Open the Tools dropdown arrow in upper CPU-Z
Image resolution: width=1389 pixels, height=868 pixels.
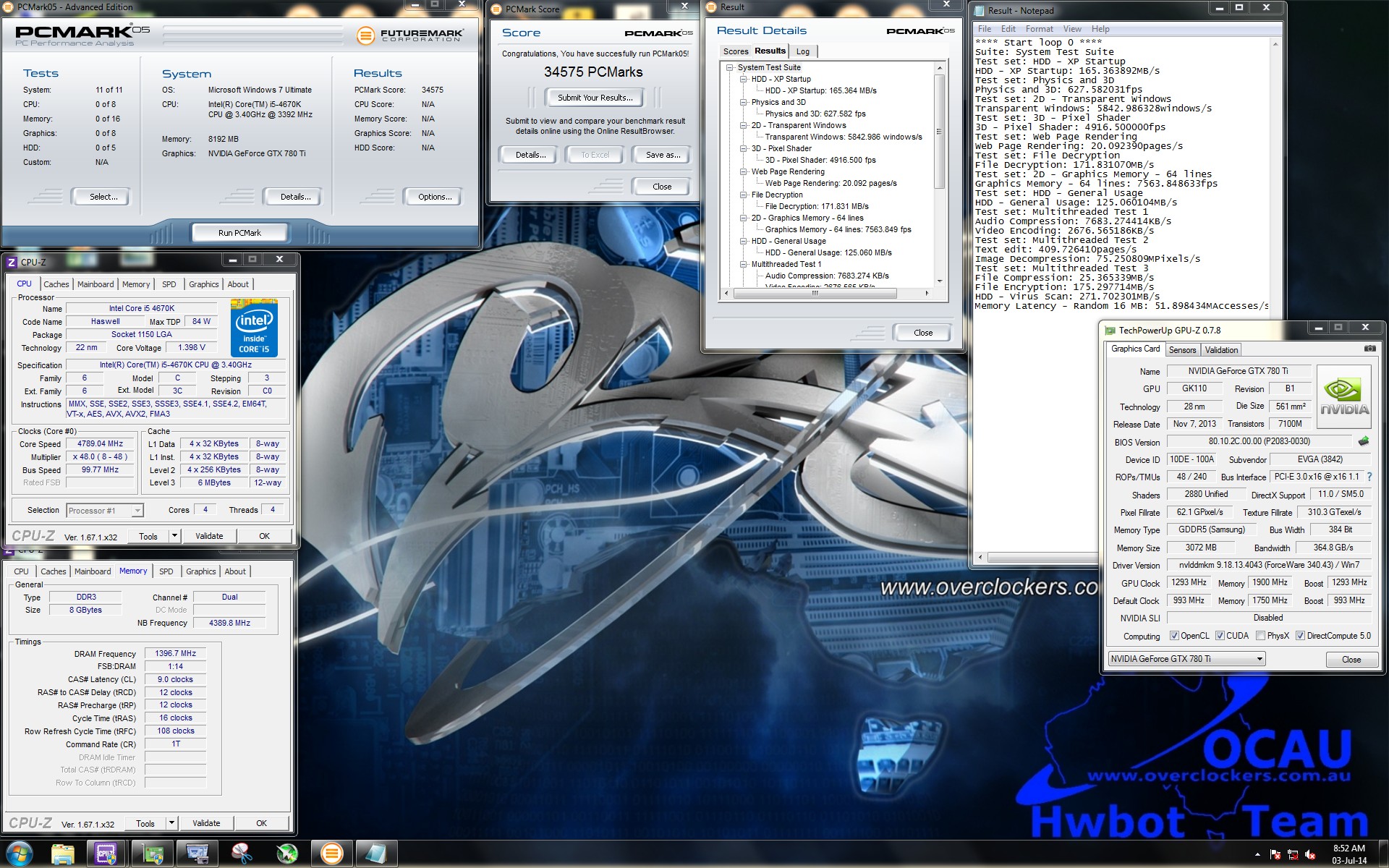pyautogui.click(x=174, y=536)
